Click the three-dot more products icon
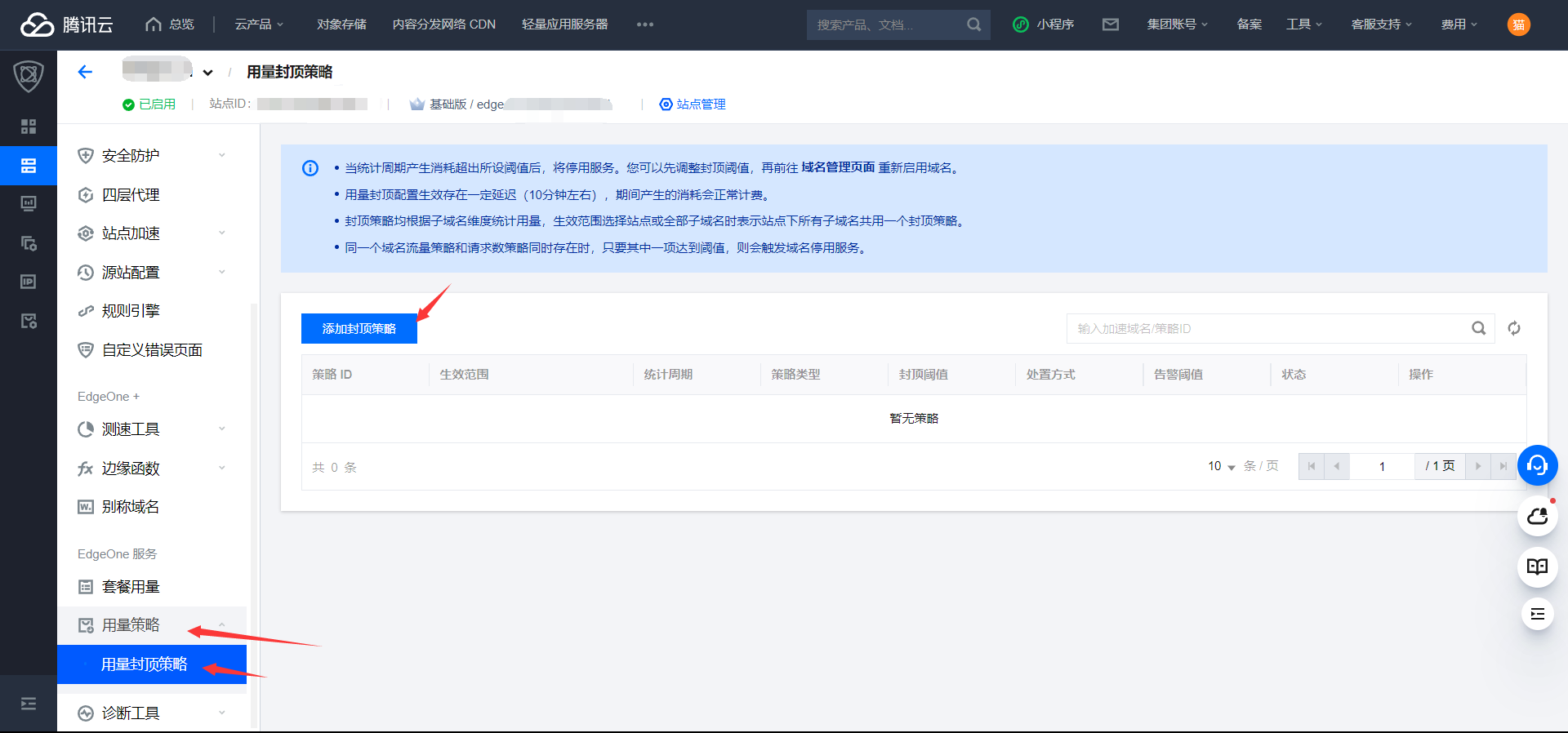Image resolution: width=1568 pixels, height=733 pixels. point(645,24)
